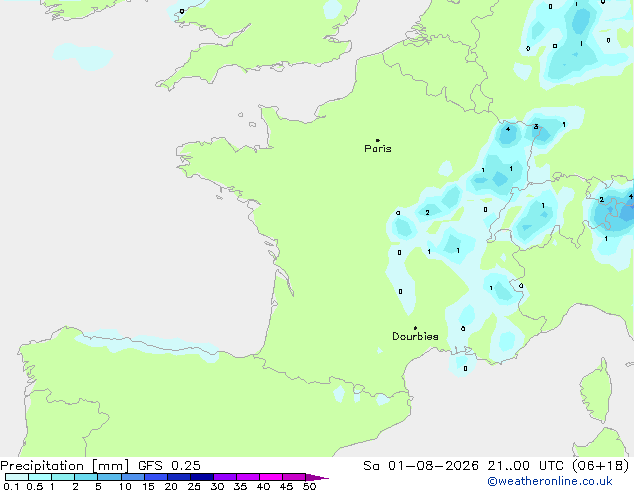Select the 35–40 mm legend swatch

click(247, 477)
